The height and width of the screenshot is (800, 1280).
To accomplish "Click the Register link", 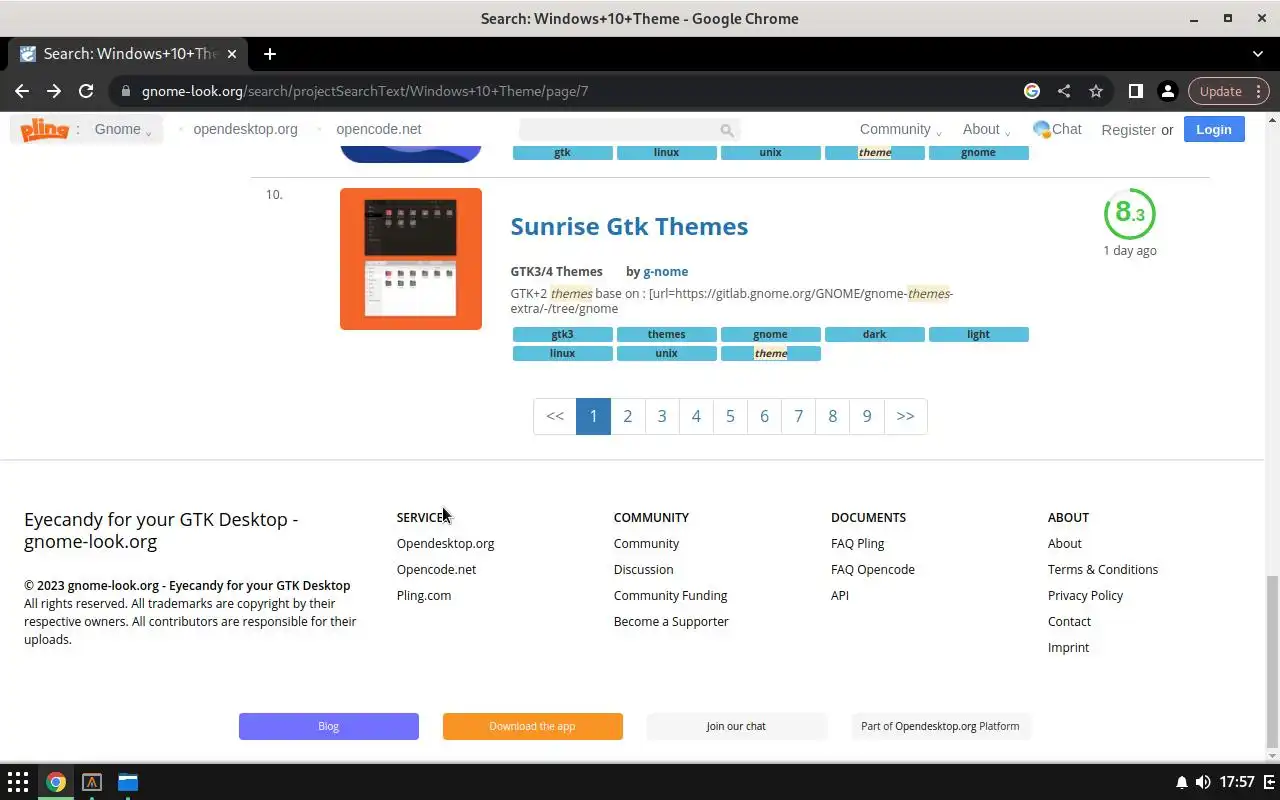I will pyautogui.click(x=1128, y=130).
